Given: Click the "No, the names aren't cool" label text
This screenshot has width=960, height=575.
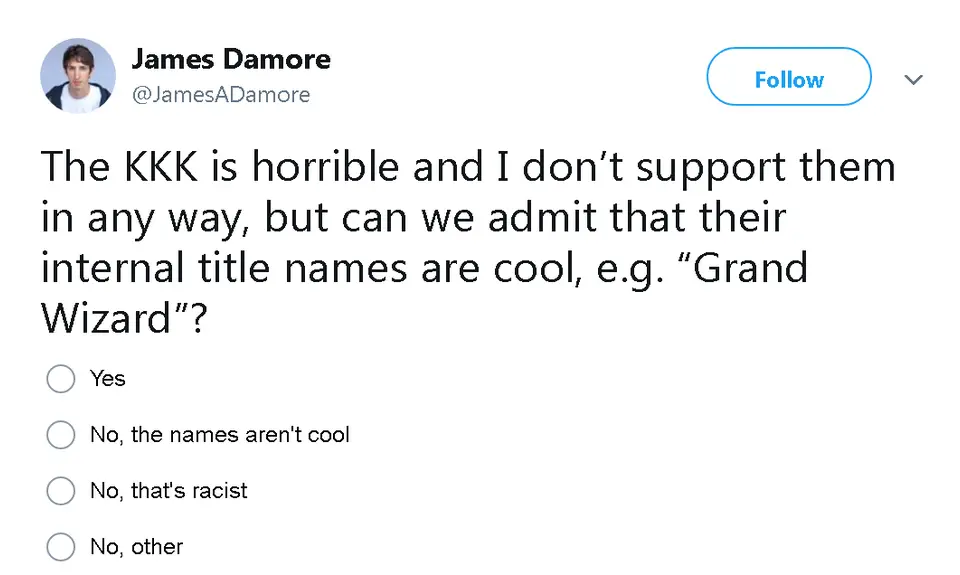Looking at the screenshot, I should pos(220,435).
